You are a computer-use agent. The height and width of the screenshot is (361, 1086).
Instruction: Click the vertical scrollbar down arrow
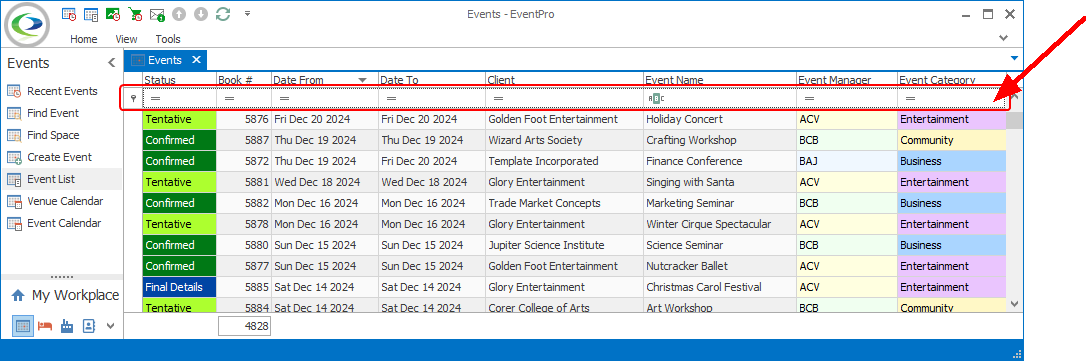pos(1015,303)
